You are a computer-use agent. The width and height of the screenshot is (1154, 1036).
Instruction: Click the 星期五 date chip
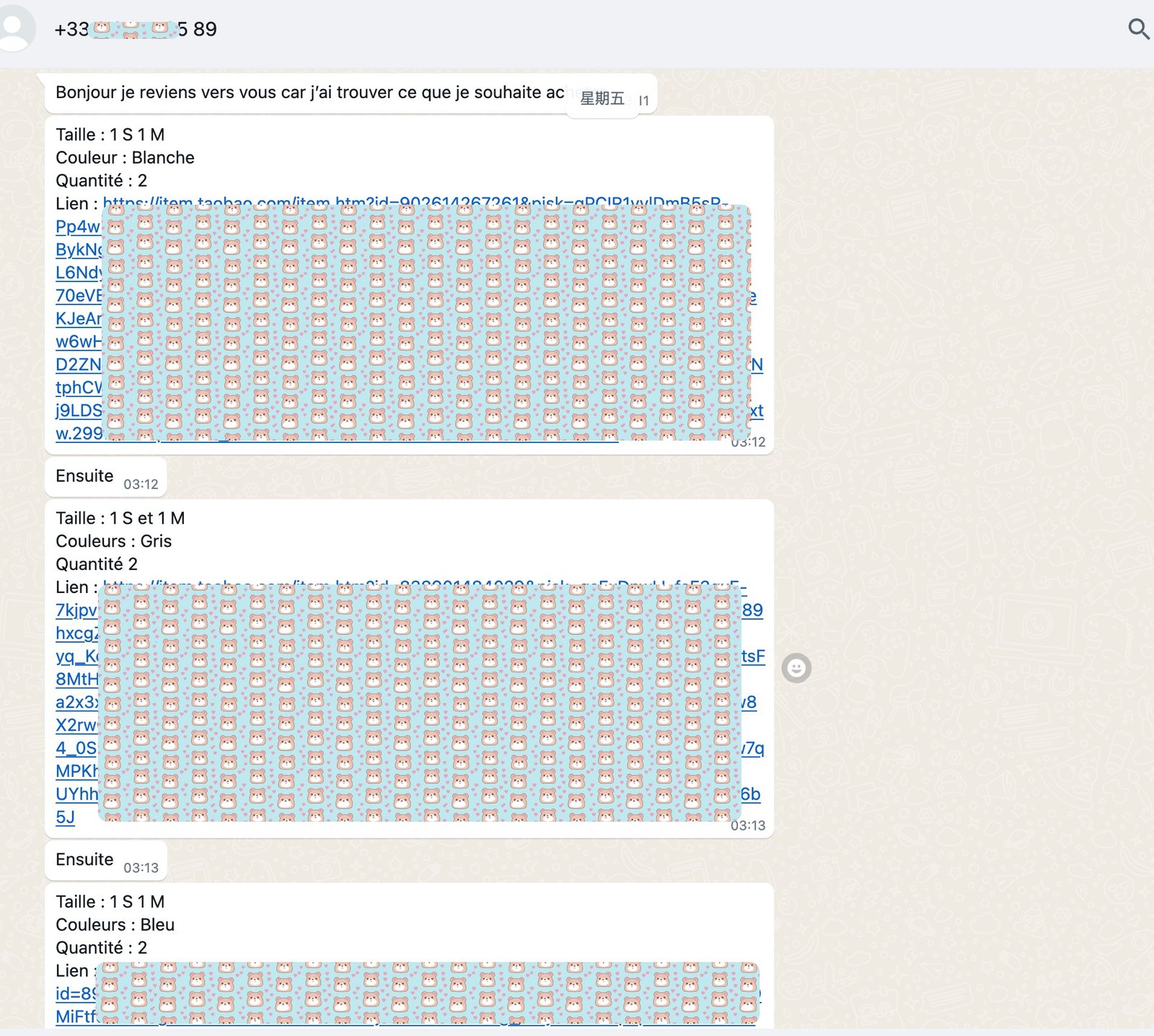(x=602, y=99)
